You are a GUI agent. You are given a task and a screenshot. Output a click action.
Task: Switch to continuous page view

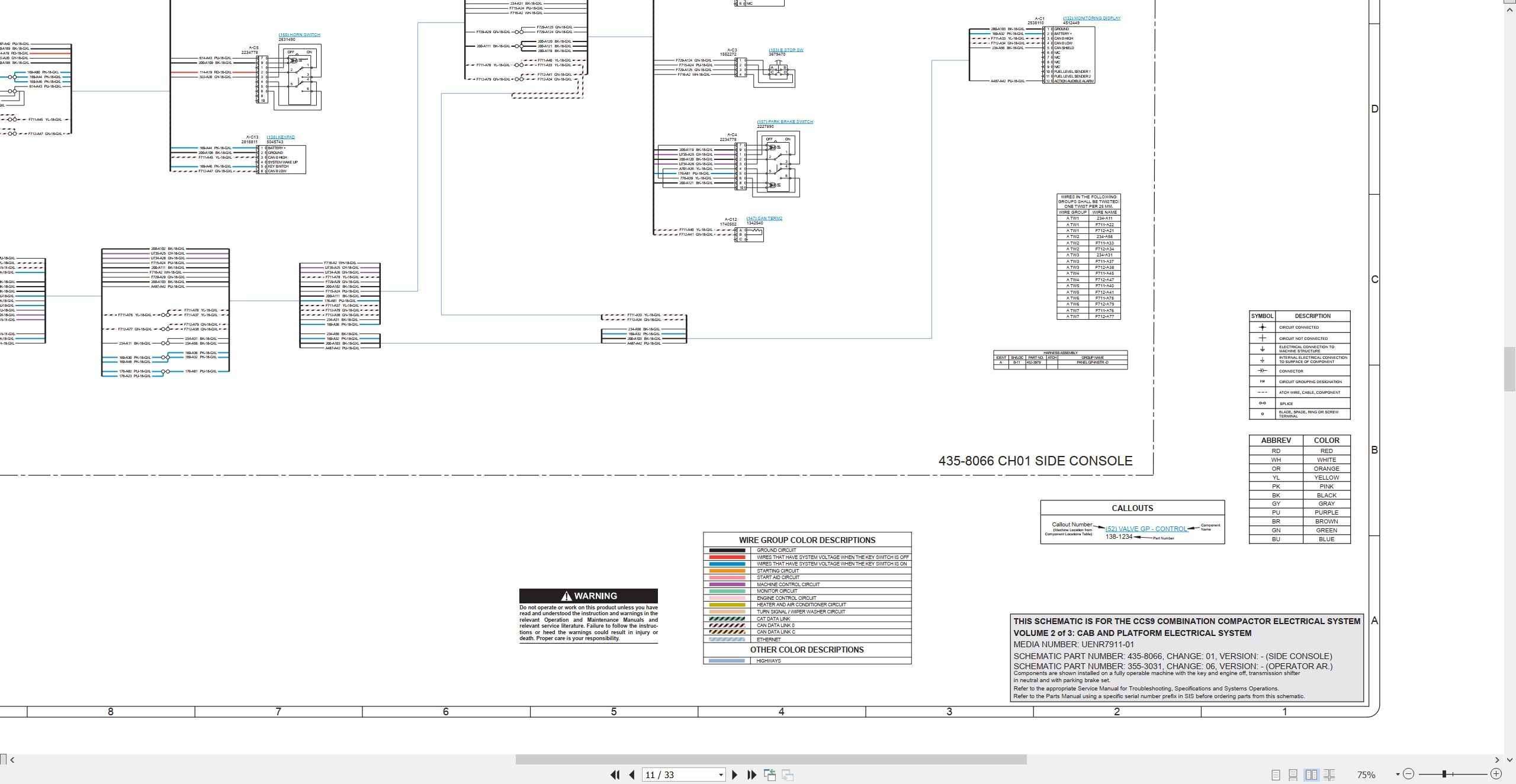(1293, 775)
